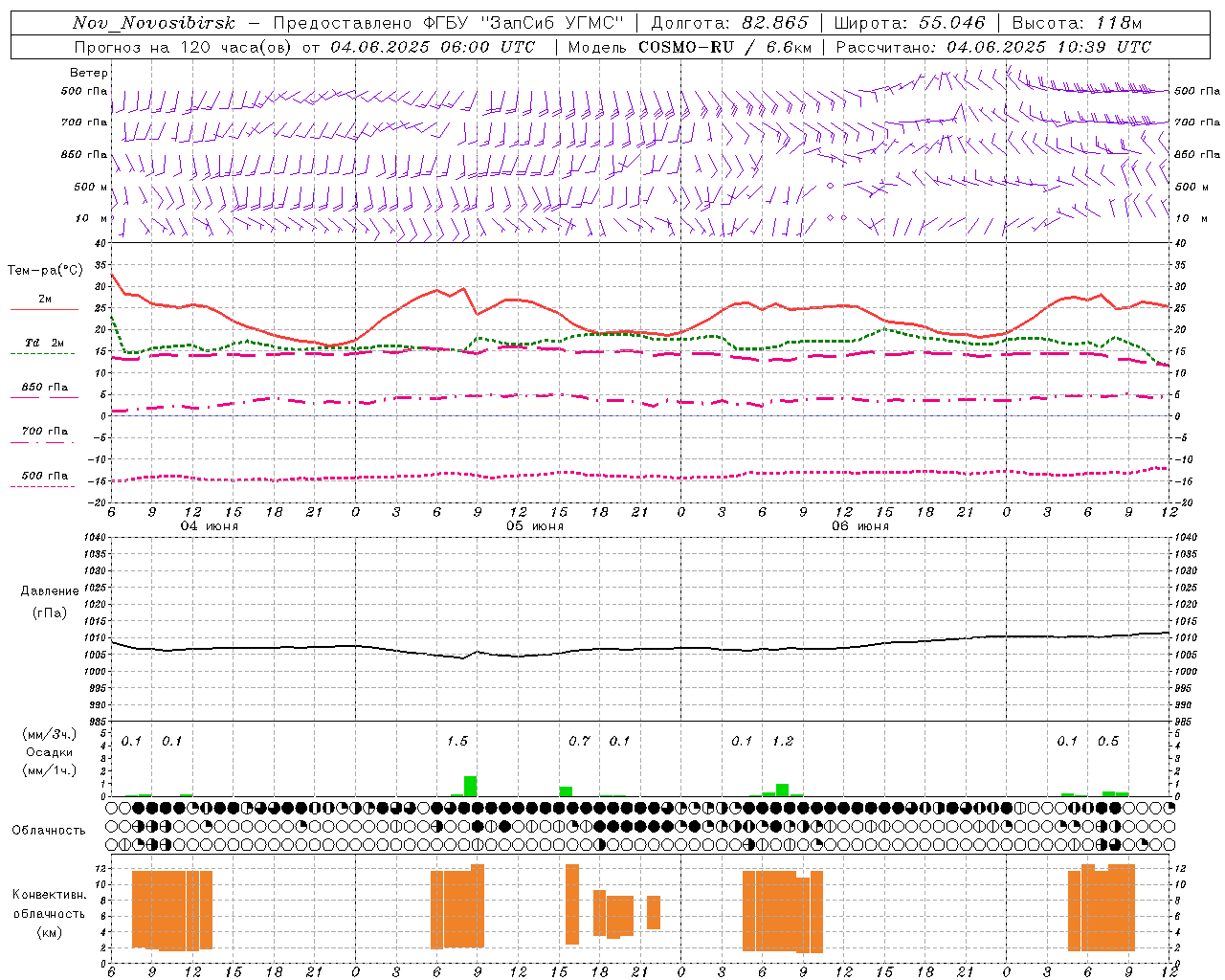The width and height of the screenshot is (1225, 980).
Task: Click the 06 июня date label
Action: click(860, 526)
